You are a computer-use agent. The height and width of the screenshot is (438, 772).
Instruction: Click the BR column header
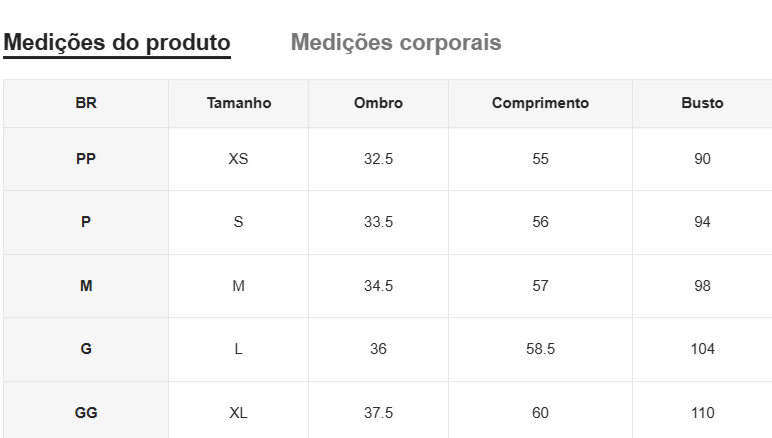tap(86, 103)
